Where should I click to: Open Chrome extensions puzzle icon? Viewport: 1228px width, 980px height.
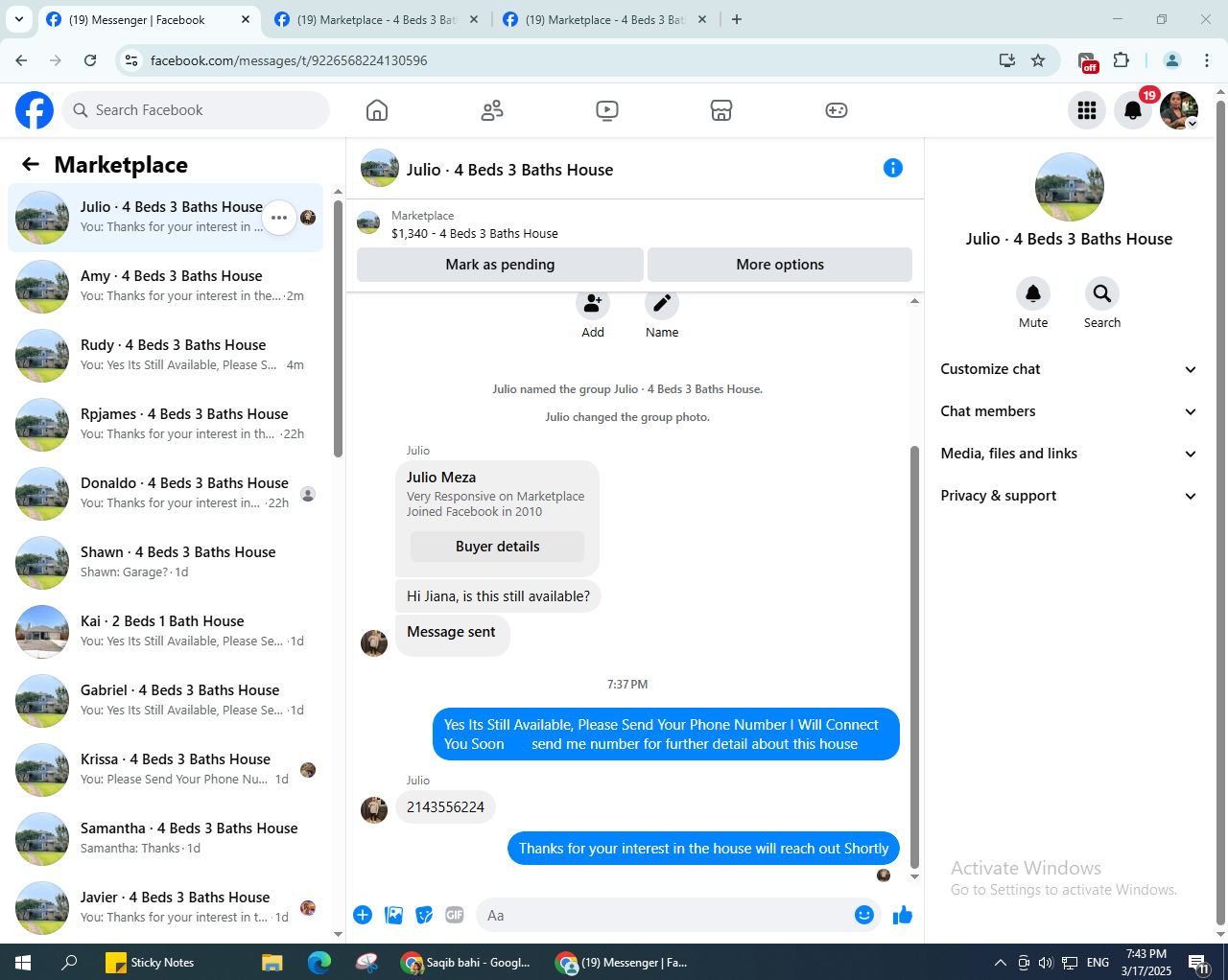tap(1121, 60)
